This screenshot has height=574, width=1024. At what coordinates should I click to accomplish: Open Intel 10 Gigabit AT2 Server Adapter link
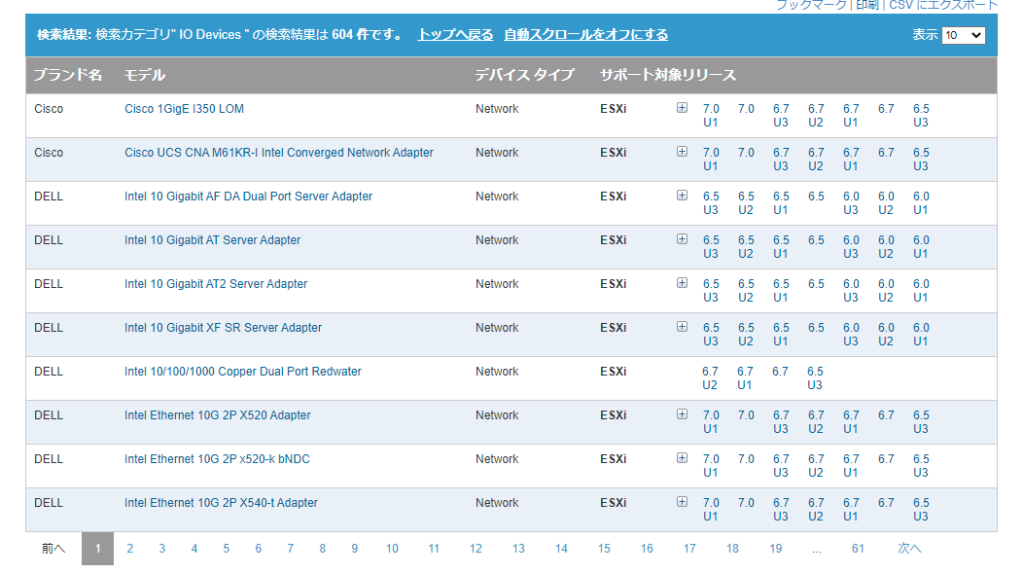(x=216, y=284)
